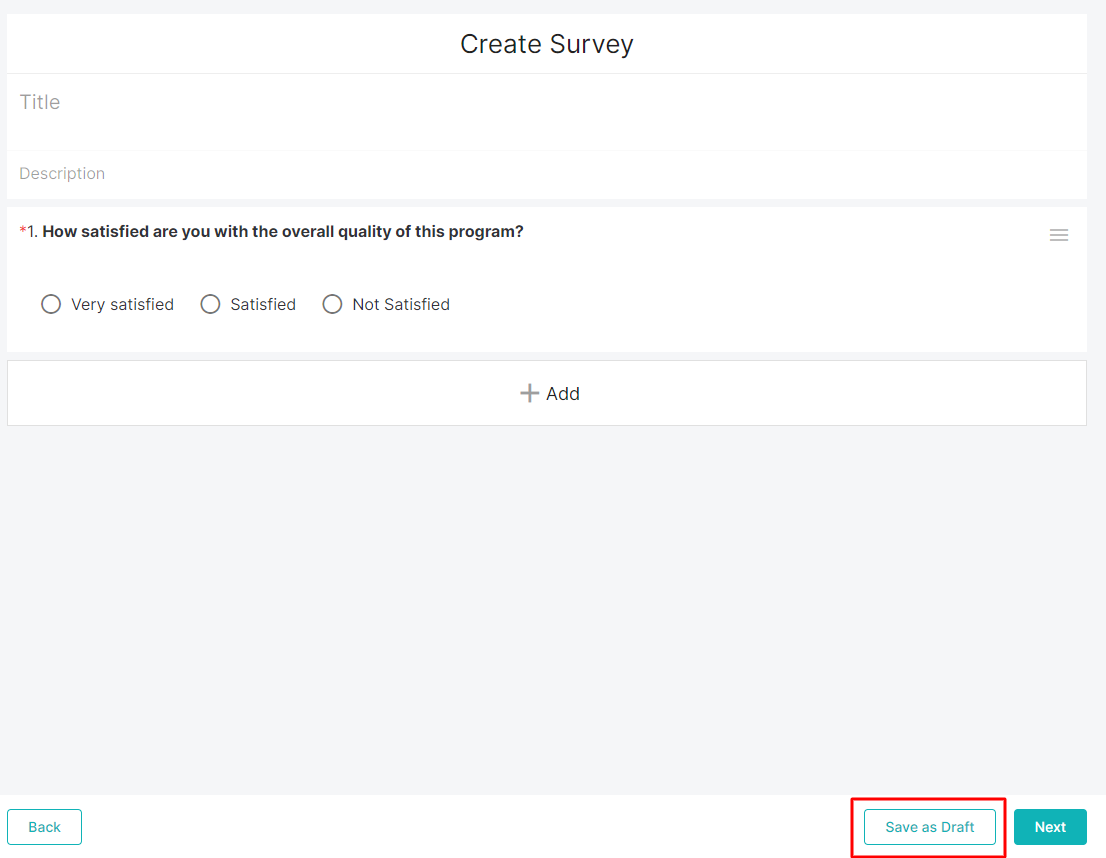
Task: Click the Not Satisfied label text
Action: [x=401, y=304]
